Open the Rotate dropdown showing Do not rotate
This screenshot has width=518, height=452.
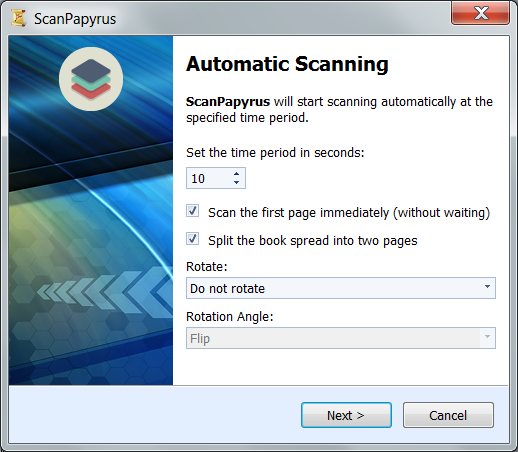[x=341, y=288]
